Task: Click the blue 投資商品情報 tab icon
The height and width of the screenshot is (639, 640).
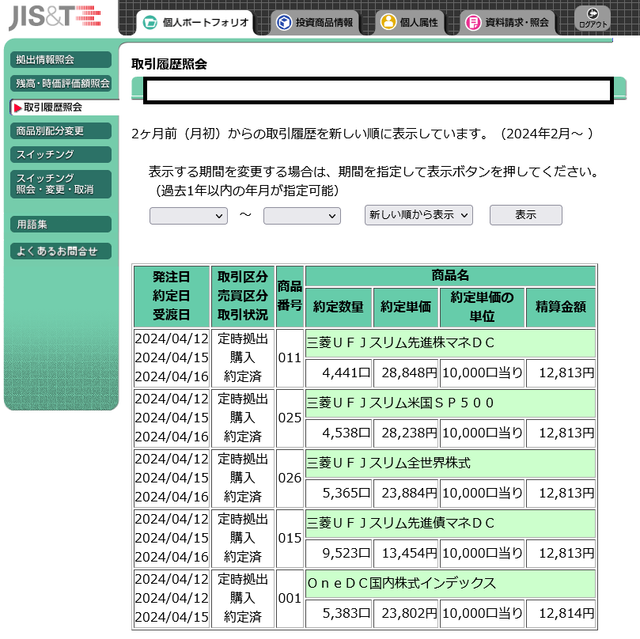Action: click(284, 22)
